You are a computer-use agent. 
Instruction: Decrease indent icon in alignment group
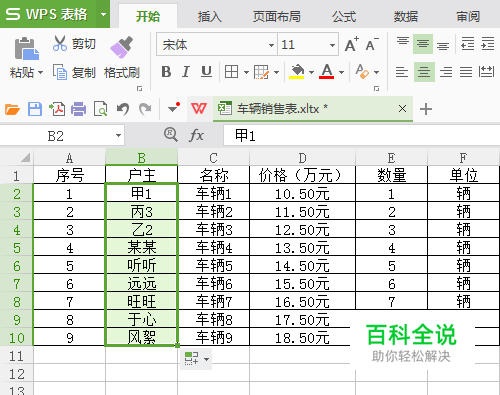pyautogui.click(x=467, y=44)
